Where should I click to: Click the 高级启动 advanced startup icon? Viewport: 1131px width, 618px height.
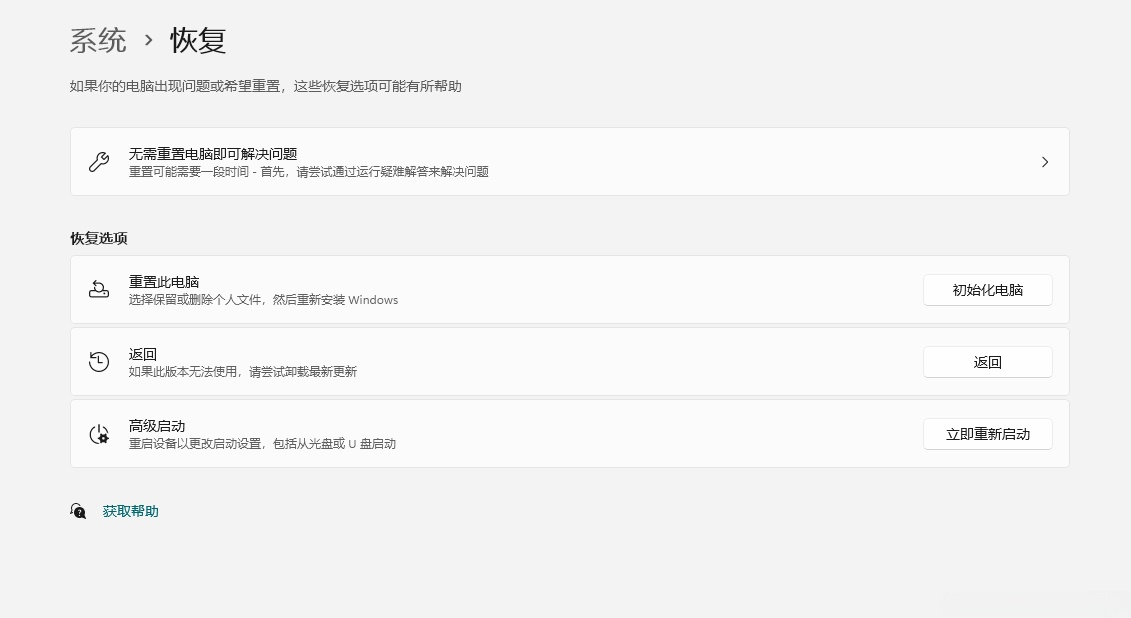(x=99, y=434)
